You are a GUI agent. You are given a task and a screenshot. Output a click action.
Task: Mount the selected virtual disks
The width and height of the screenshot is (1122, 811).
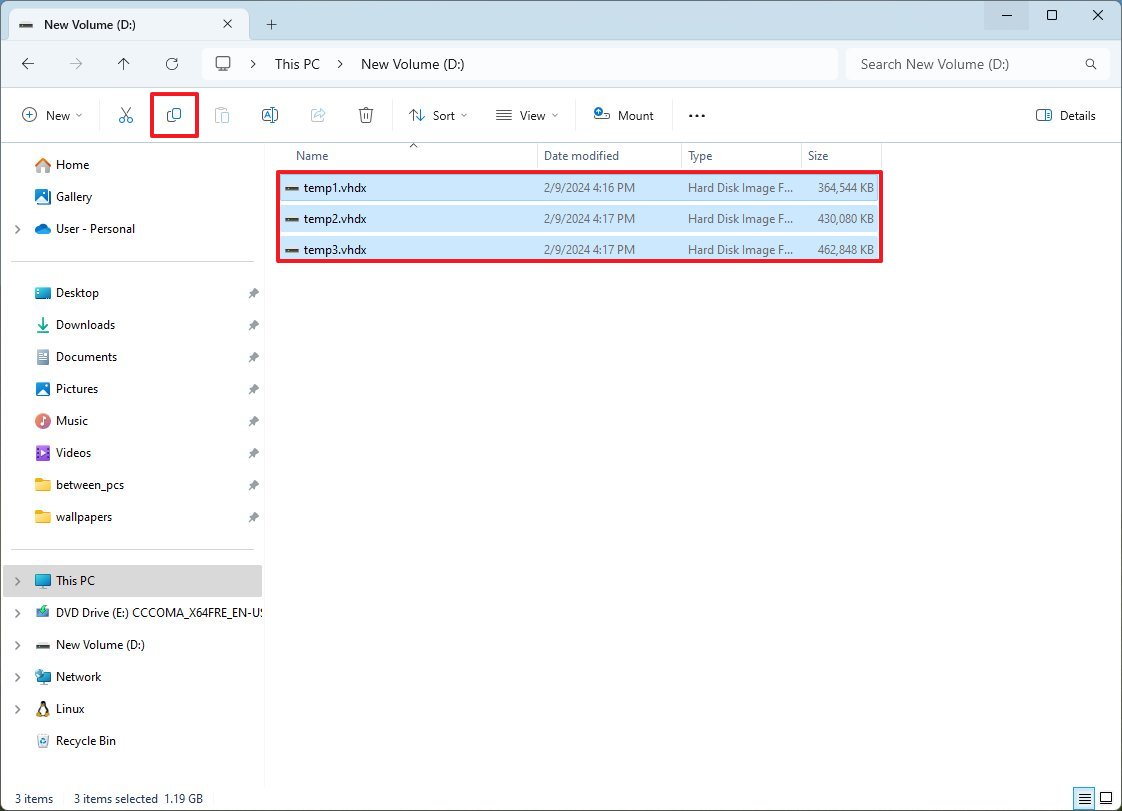coord(623,115)
